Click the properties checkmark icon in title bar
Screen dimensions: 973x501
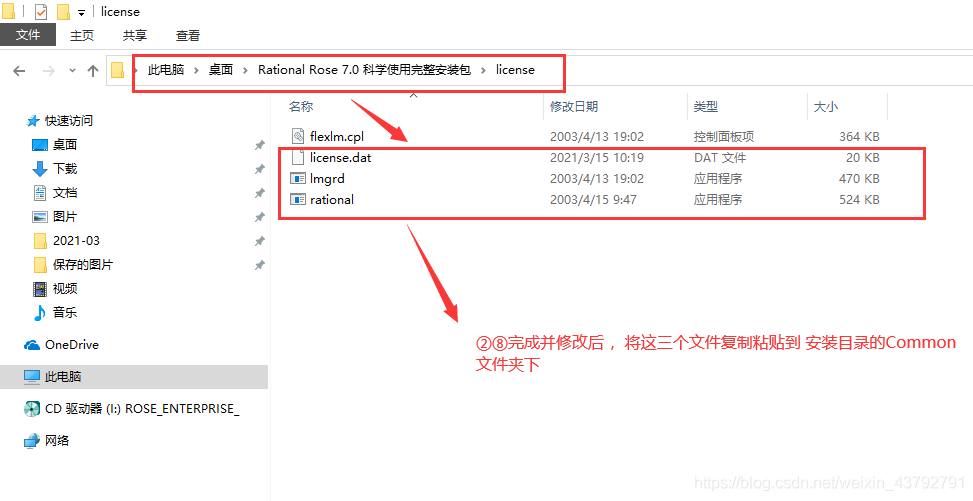(40, 12)
